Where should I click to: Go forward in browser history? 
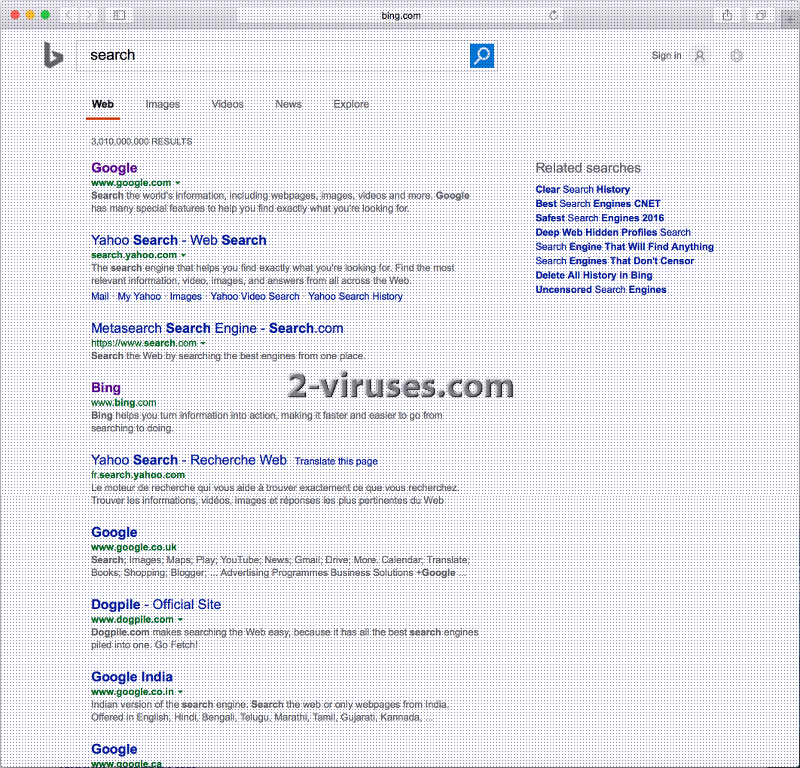(89, 15)
